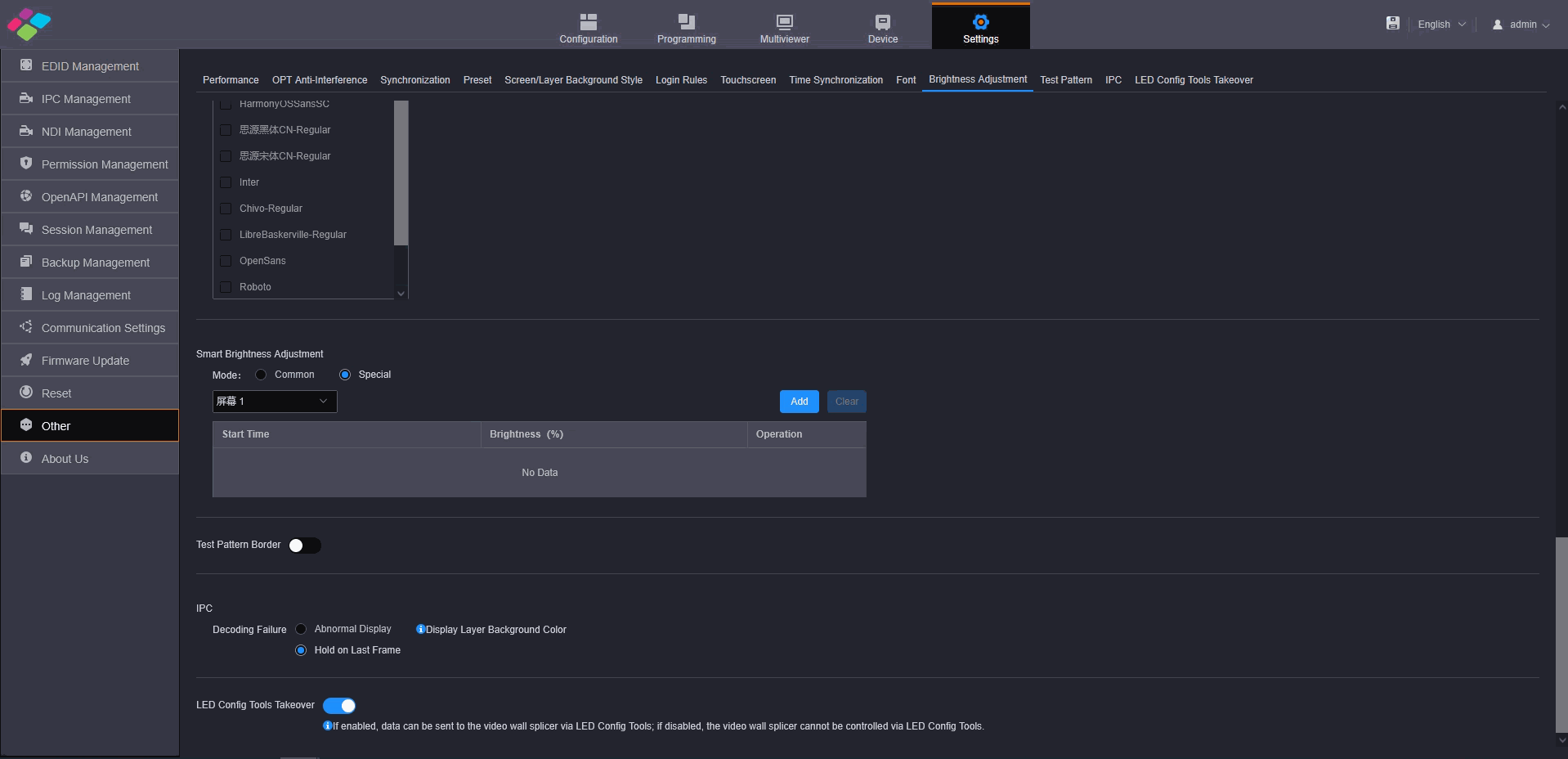Open the English language dropdown
The height and width of the screenshot is (759, 1568).
tap(1441, 25)
